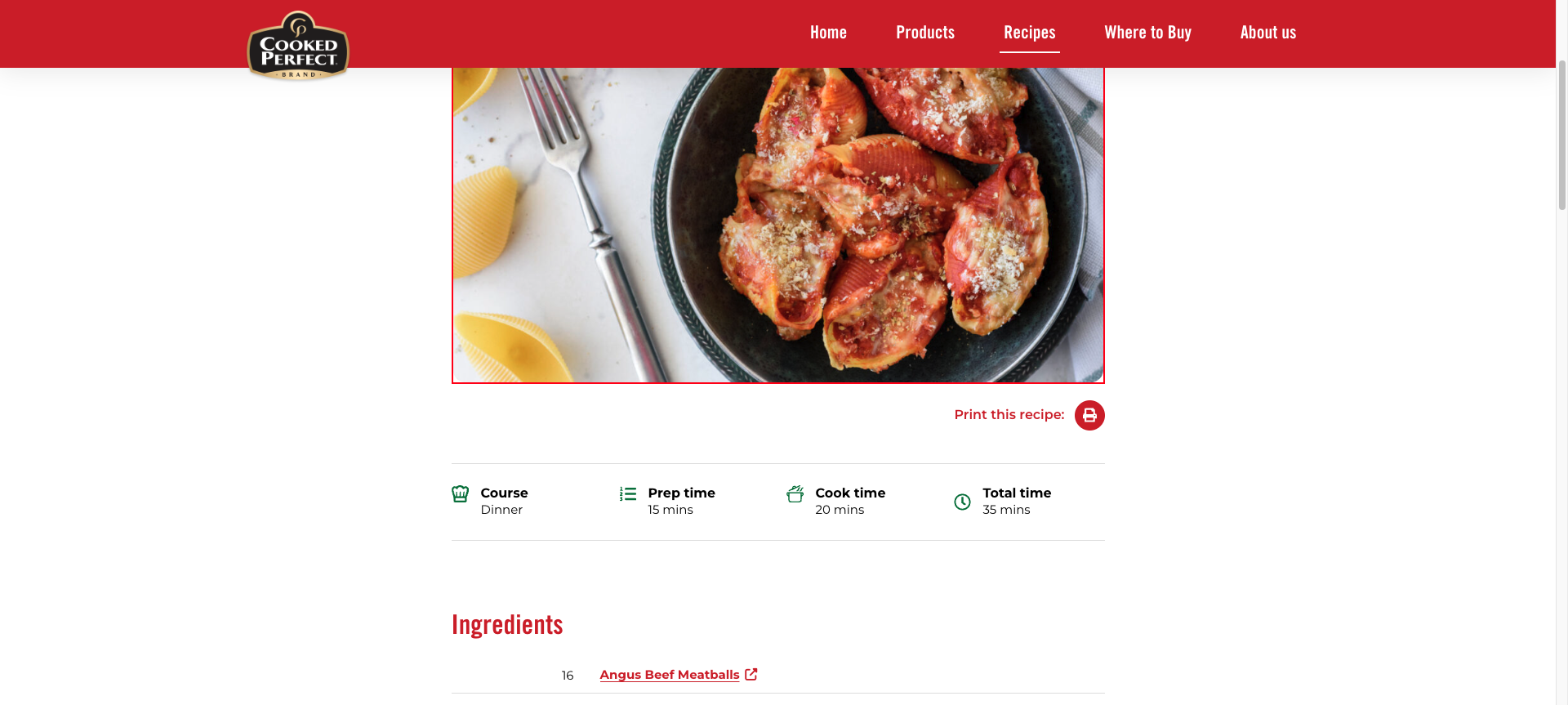Click the Cook time 20 mins text
This screenshot has height=705, width=1568.
coord(850,502)
